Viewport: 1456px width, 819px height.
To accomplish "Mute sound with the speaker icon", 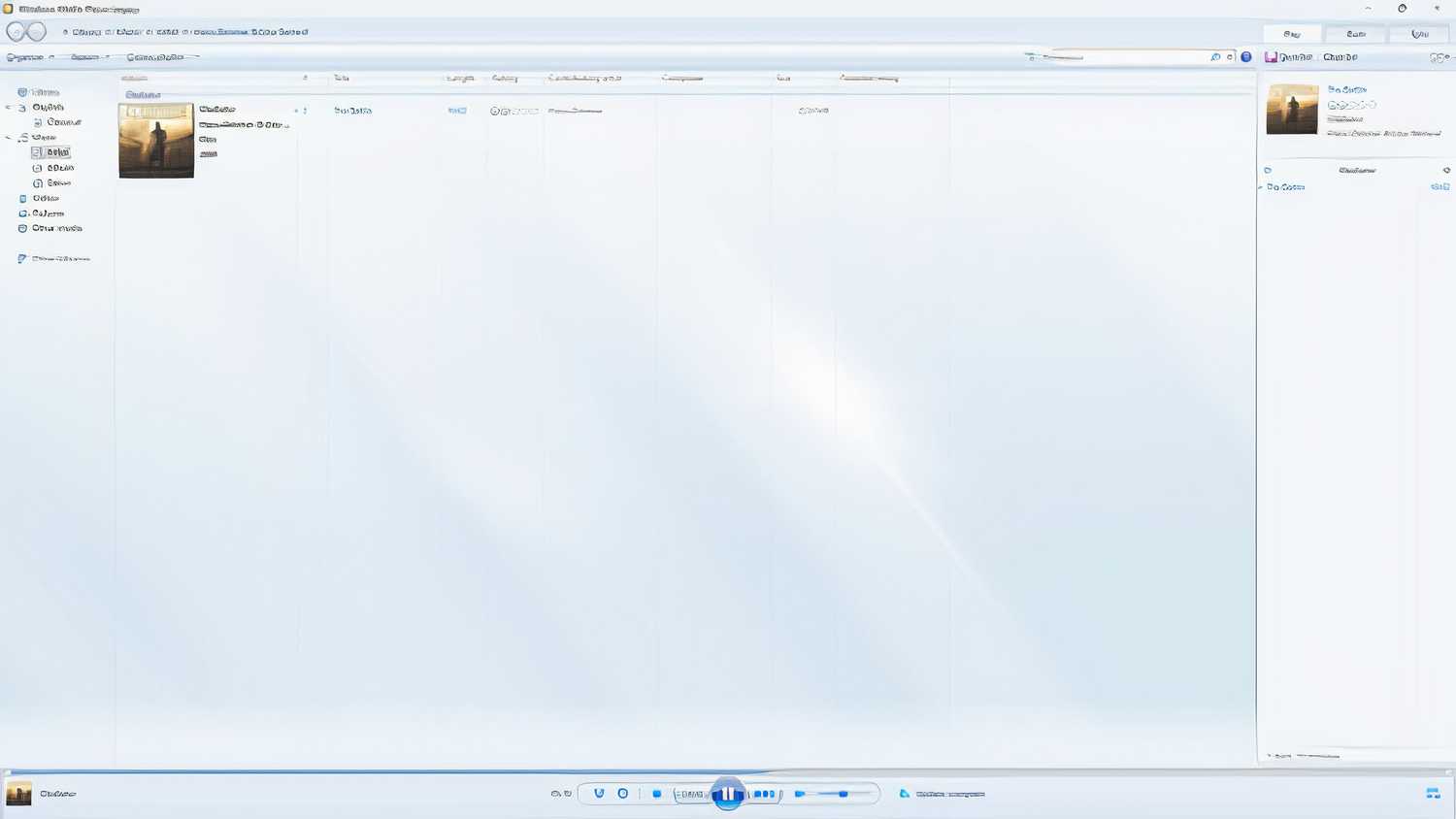I will [x=800, y=794].
